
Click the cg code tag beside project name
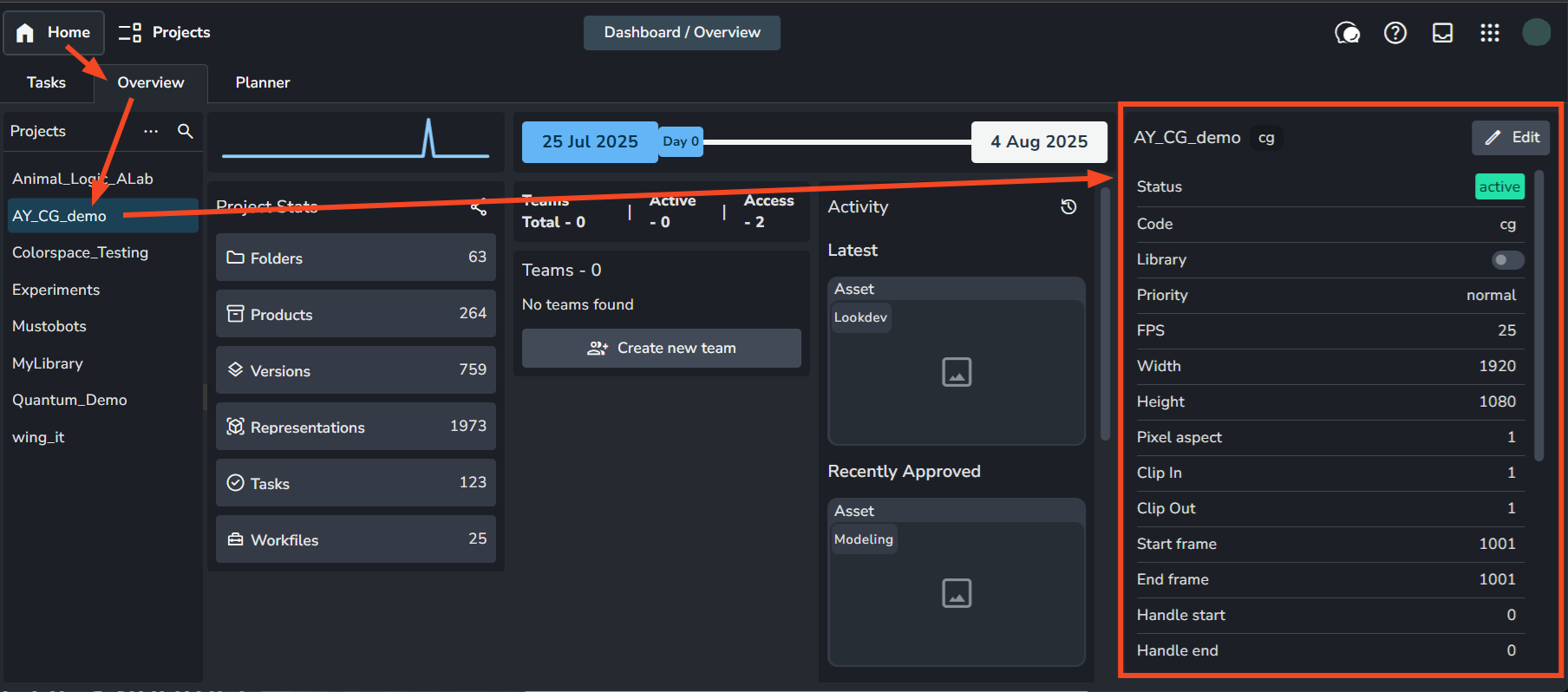1266,138
